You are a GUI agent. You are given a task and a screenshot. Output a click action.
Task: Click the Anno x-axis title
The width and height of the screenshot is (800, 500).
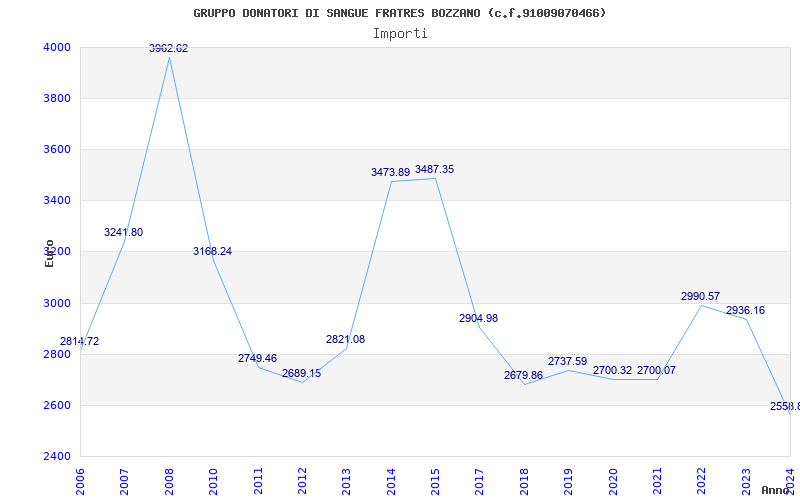point(774,490)
